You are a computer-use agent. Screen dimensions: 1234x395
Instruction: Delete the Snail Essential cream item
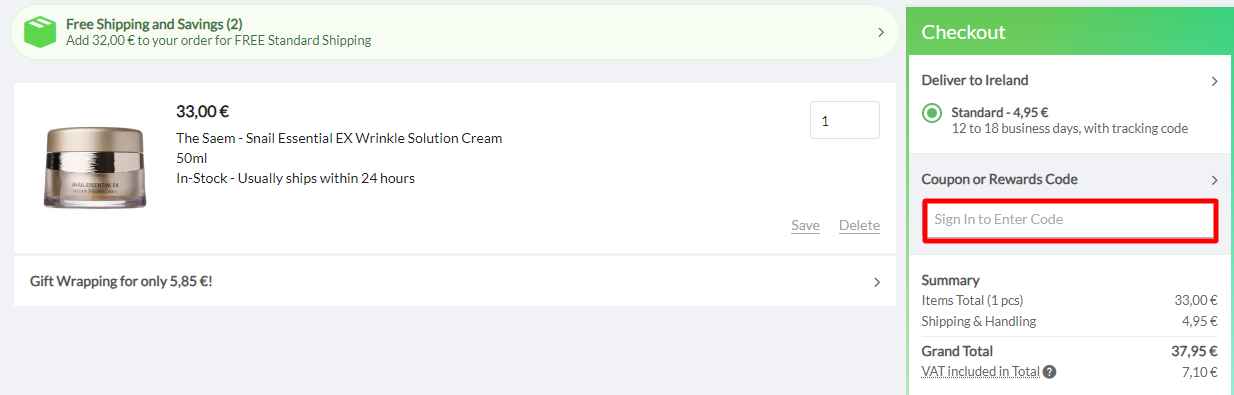[x=859, y=225]
